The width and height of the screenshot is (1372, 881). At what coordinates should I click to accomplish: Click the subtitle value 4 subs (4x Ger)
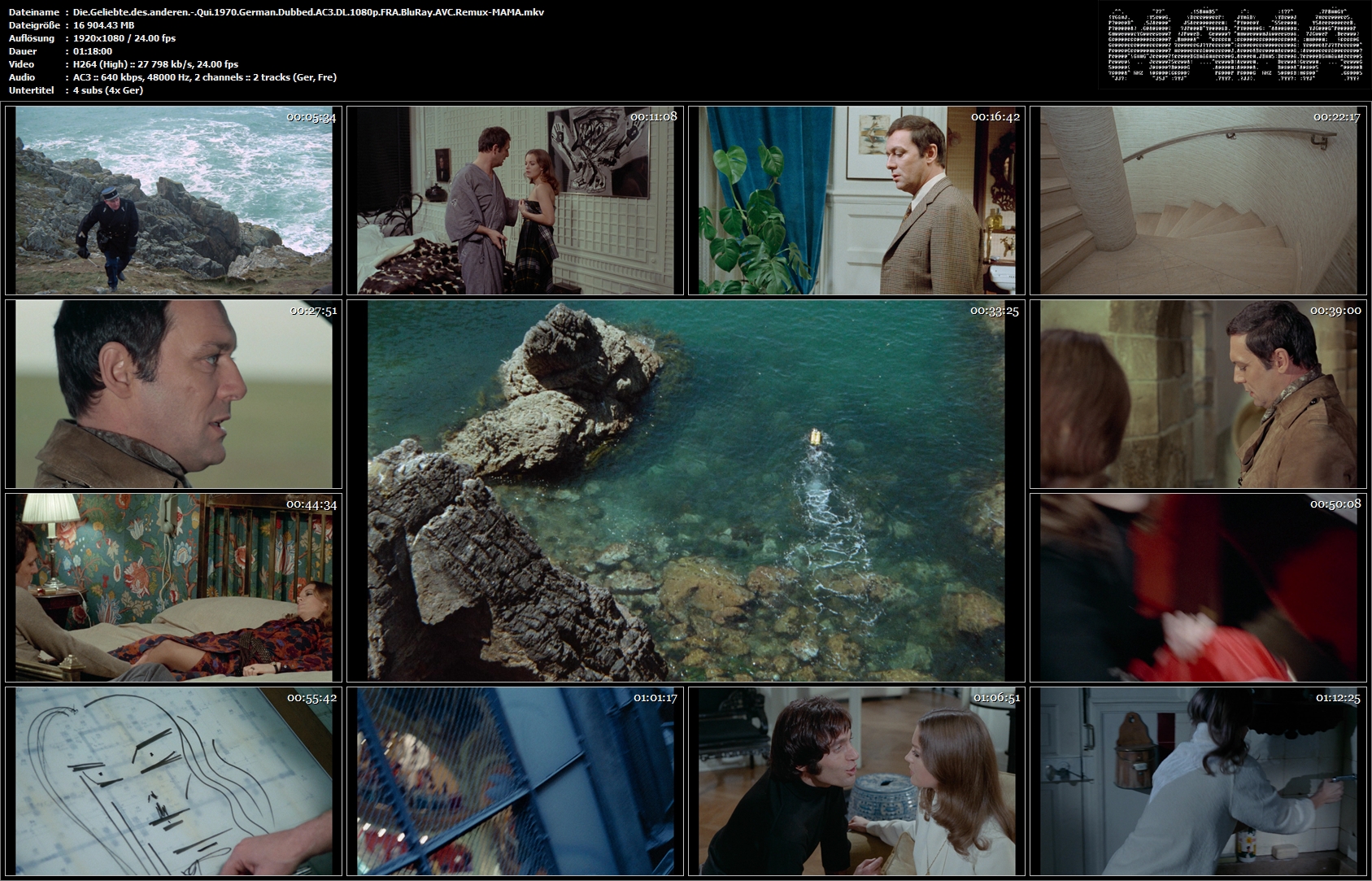point(108,90)
